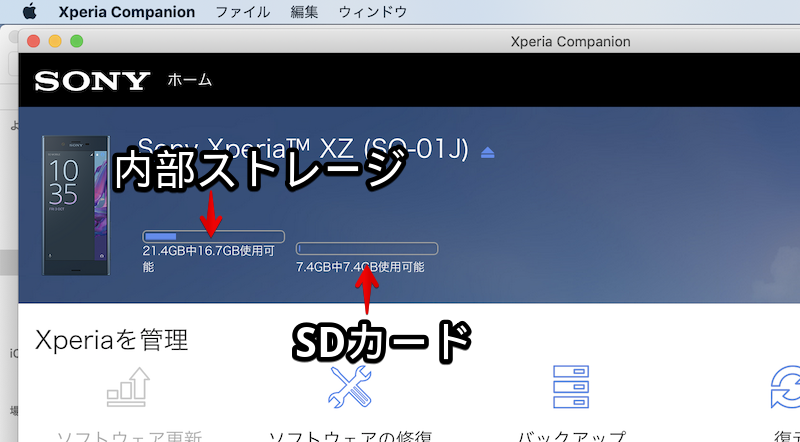Close the Xperia Companion window
Screen dimensions: 800x442
33,41
